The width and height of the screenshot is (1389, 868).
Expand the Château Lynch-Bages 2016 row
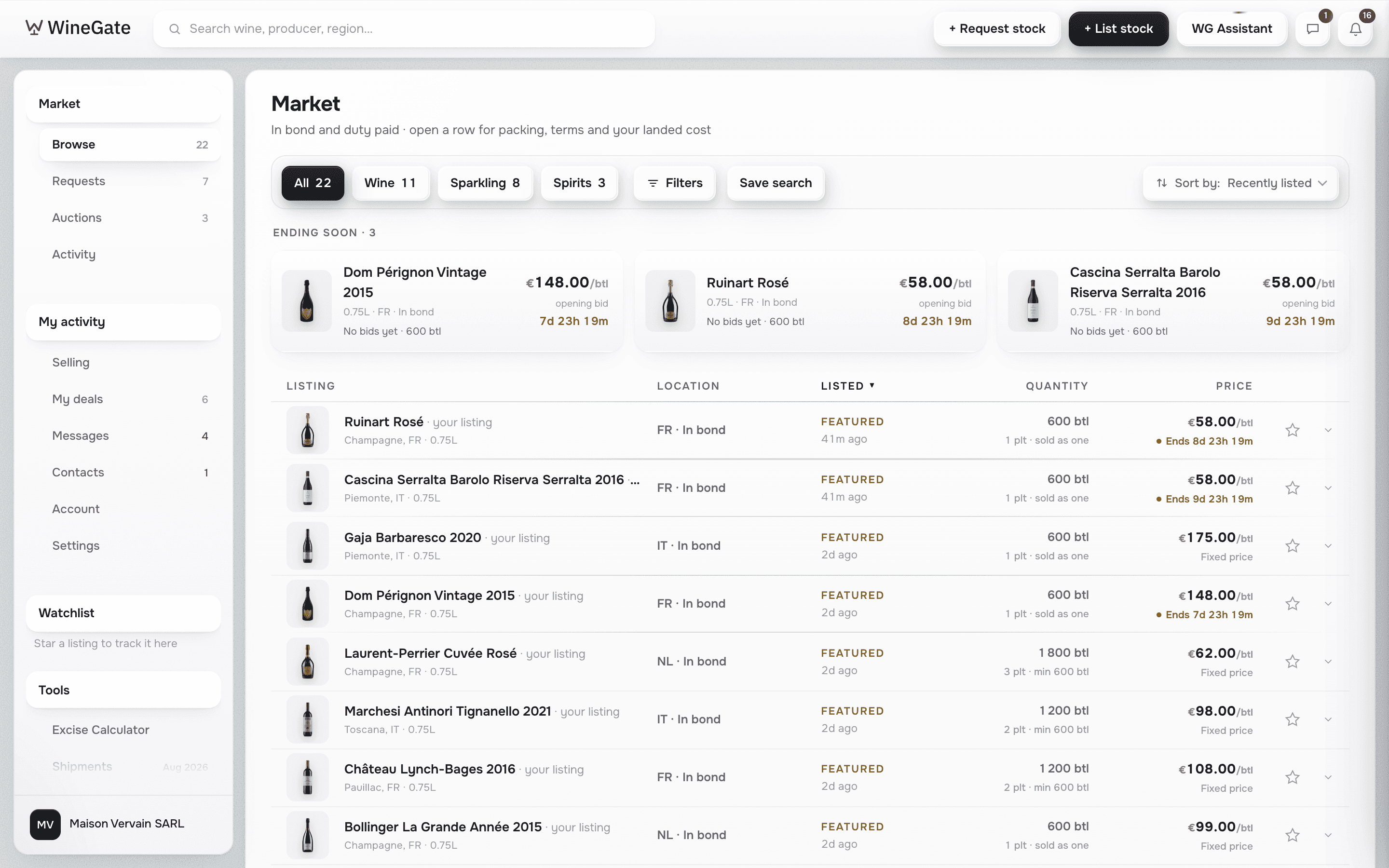(x=1328, y=777)
